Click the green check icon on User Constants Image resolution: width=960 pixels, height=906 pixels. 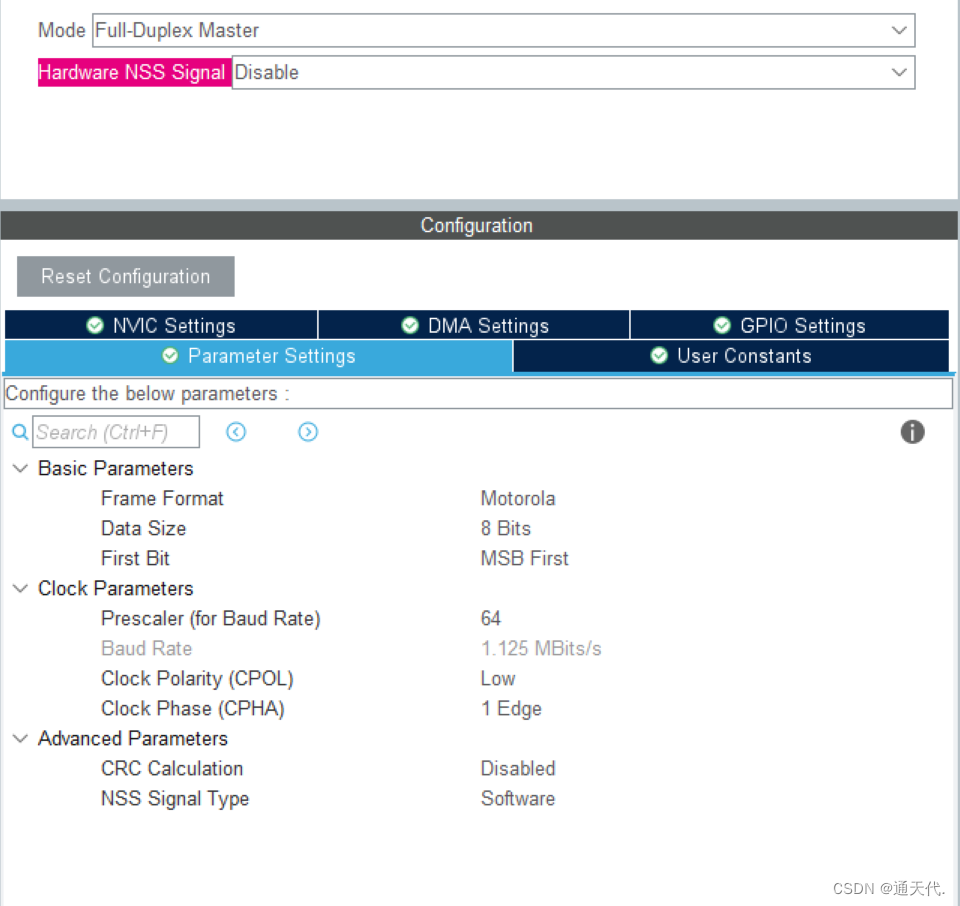[x=659, y=356]
